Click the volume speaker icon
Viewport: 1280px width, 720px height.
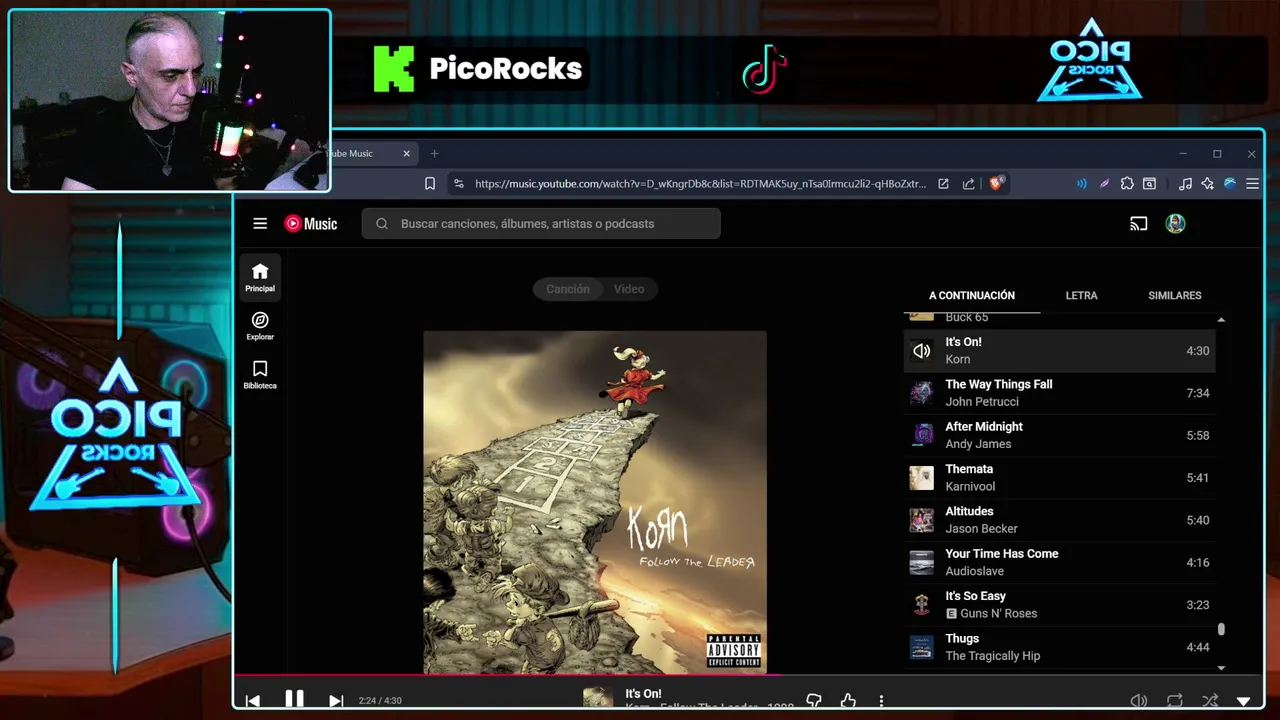1138,701
